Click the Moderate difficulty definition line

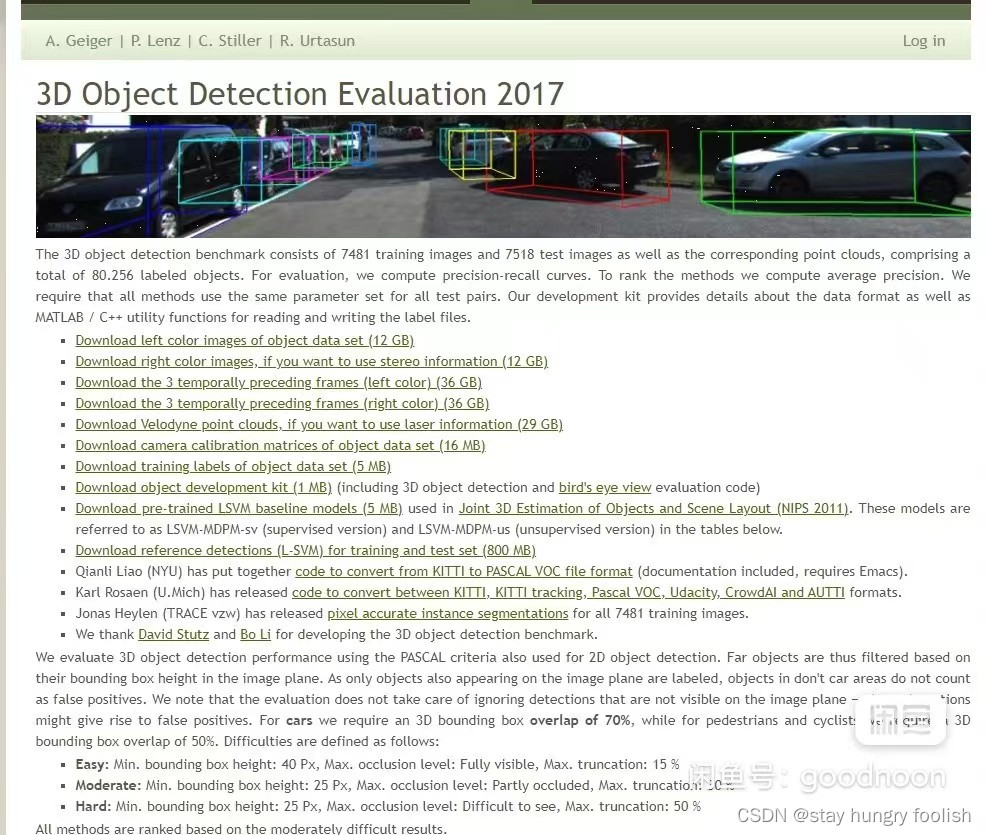tap(404, 785)
